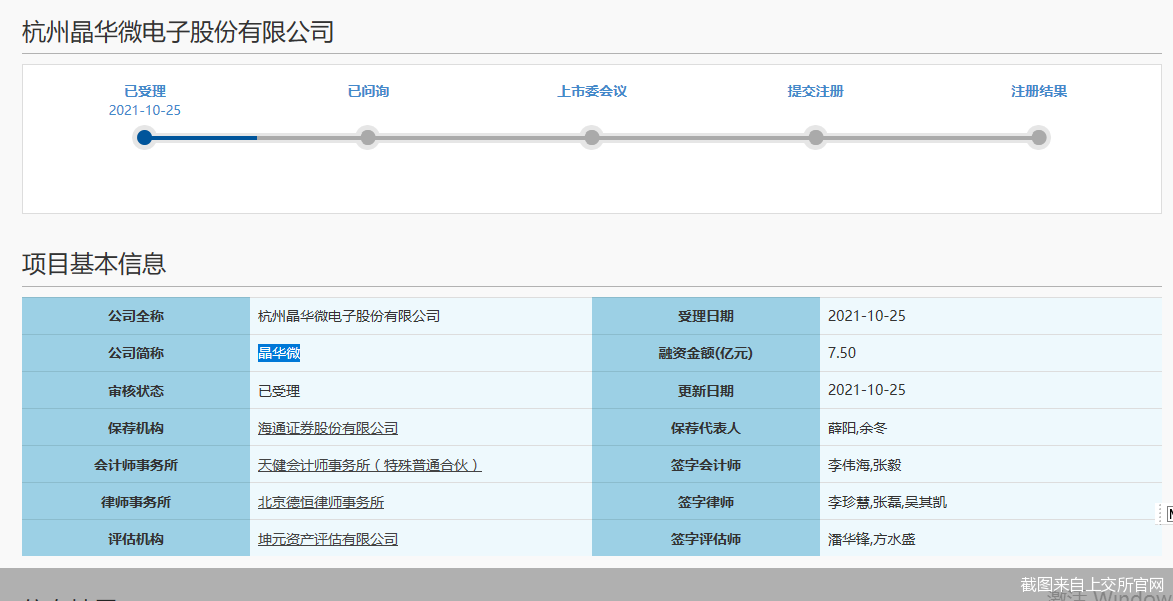Select the 上市委会议 progress step circle
1173x601 pixels.
click(x=592, y=138)
